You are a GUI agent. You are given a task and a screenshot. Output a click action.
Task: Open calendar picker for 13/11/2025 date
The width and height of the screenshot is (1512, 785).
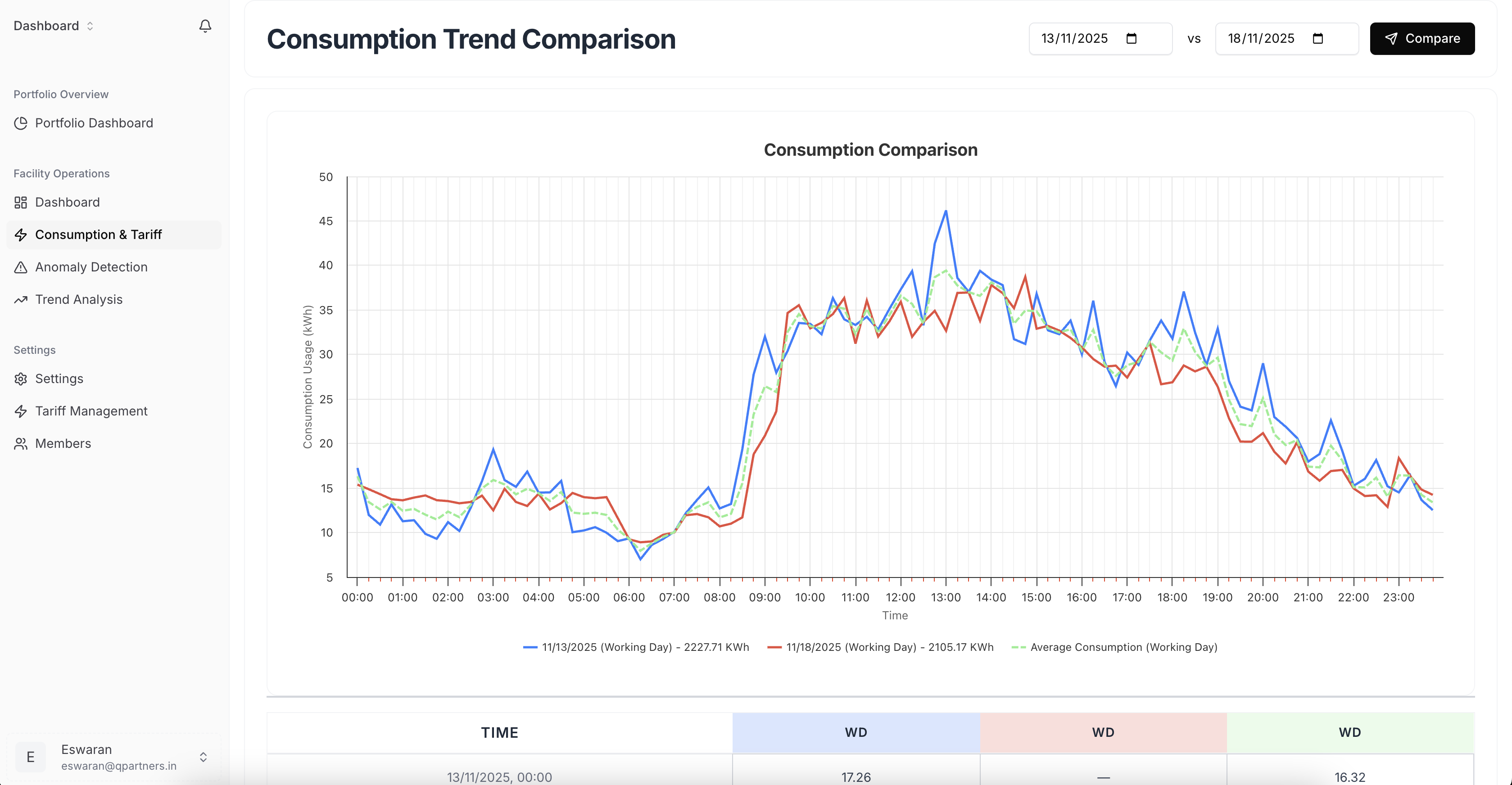[1131, 39]
